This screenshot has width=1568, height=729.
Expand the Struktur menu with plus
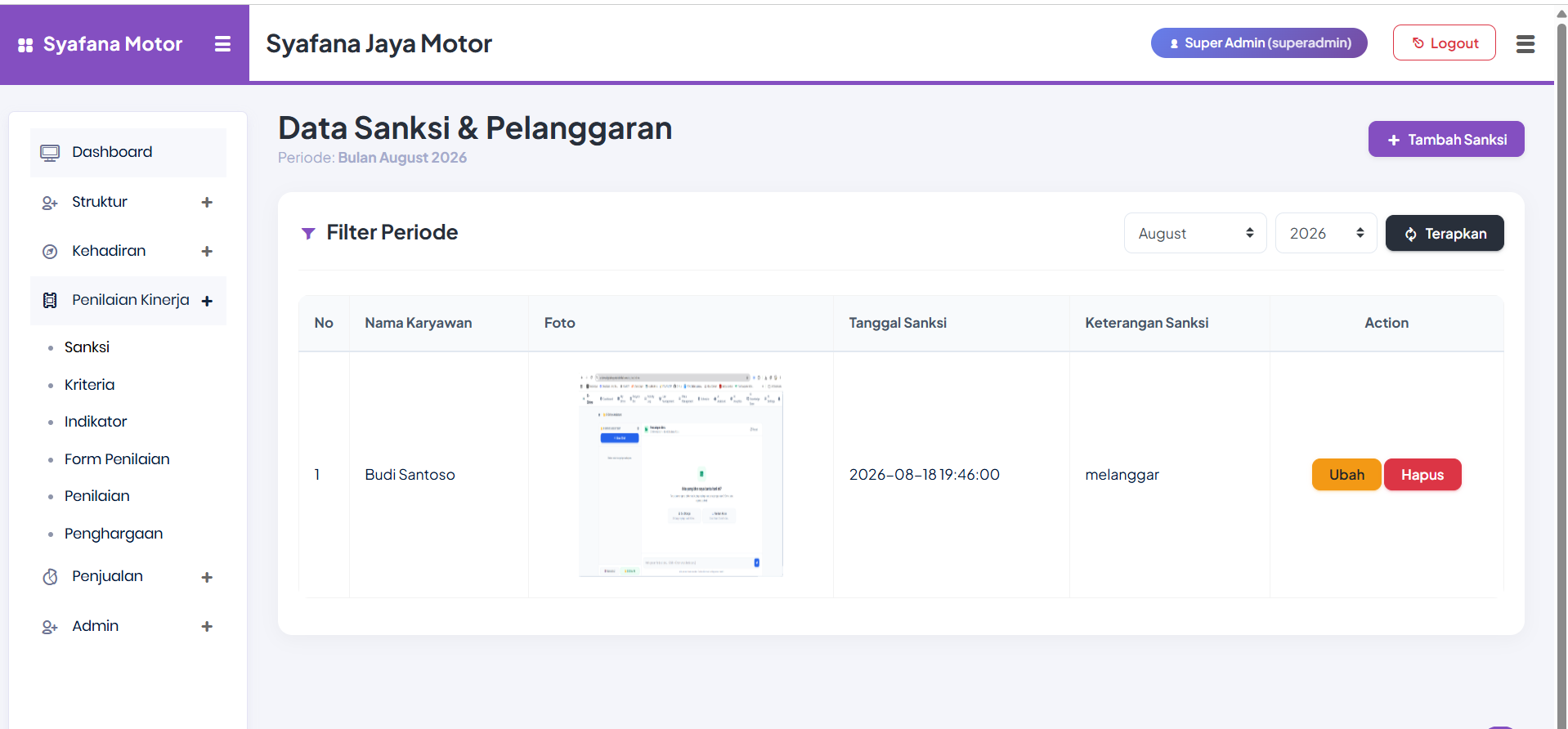[x=207, y=203]
